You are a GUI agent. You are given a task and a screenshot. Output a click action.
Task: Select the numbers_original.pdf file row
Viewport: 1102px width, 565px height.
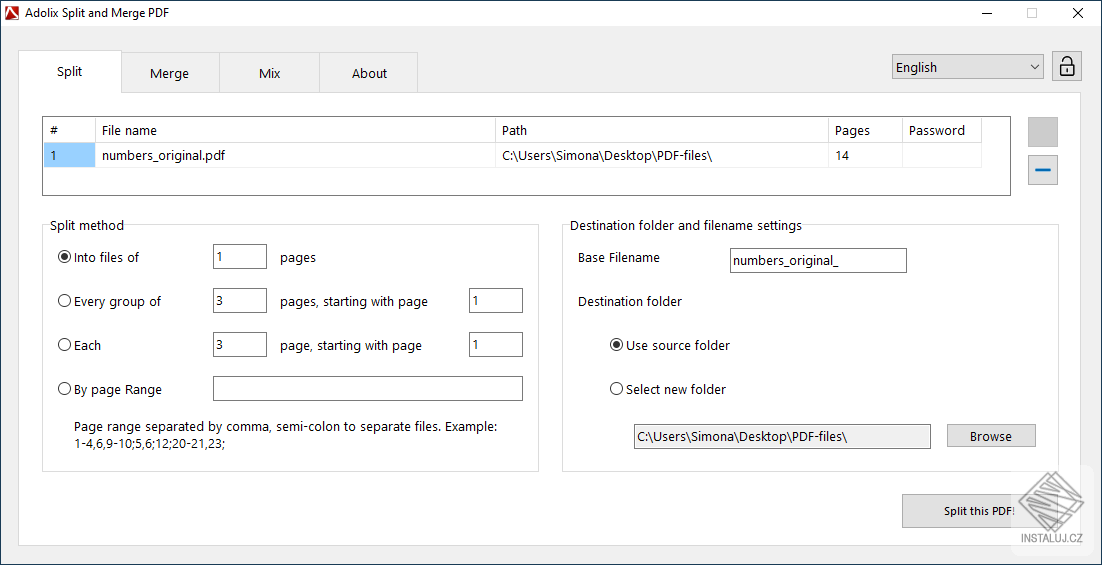[512, 155]
